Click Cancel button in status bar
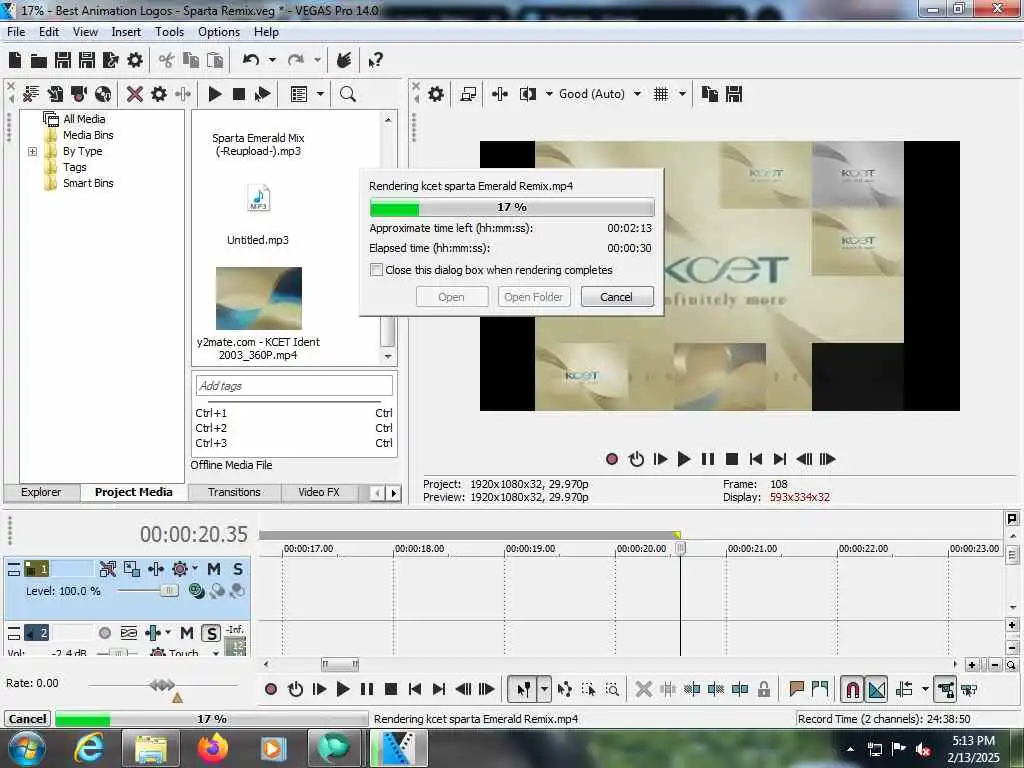Image resolution: width=1024 pixels, height=768 pixels. pos(27,719)
